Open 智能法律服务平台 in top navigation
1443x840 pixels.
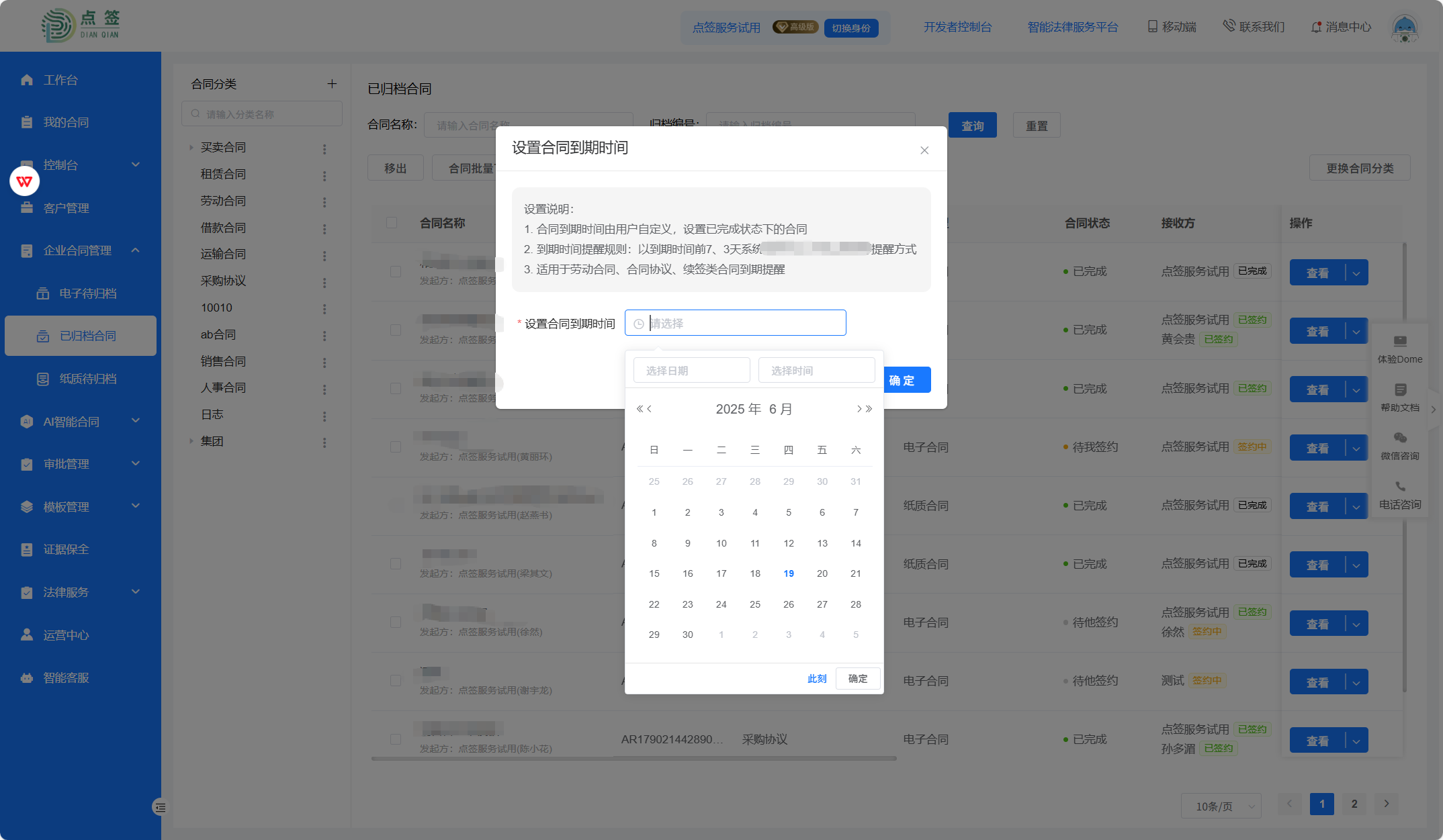[x=1073, y=27]
